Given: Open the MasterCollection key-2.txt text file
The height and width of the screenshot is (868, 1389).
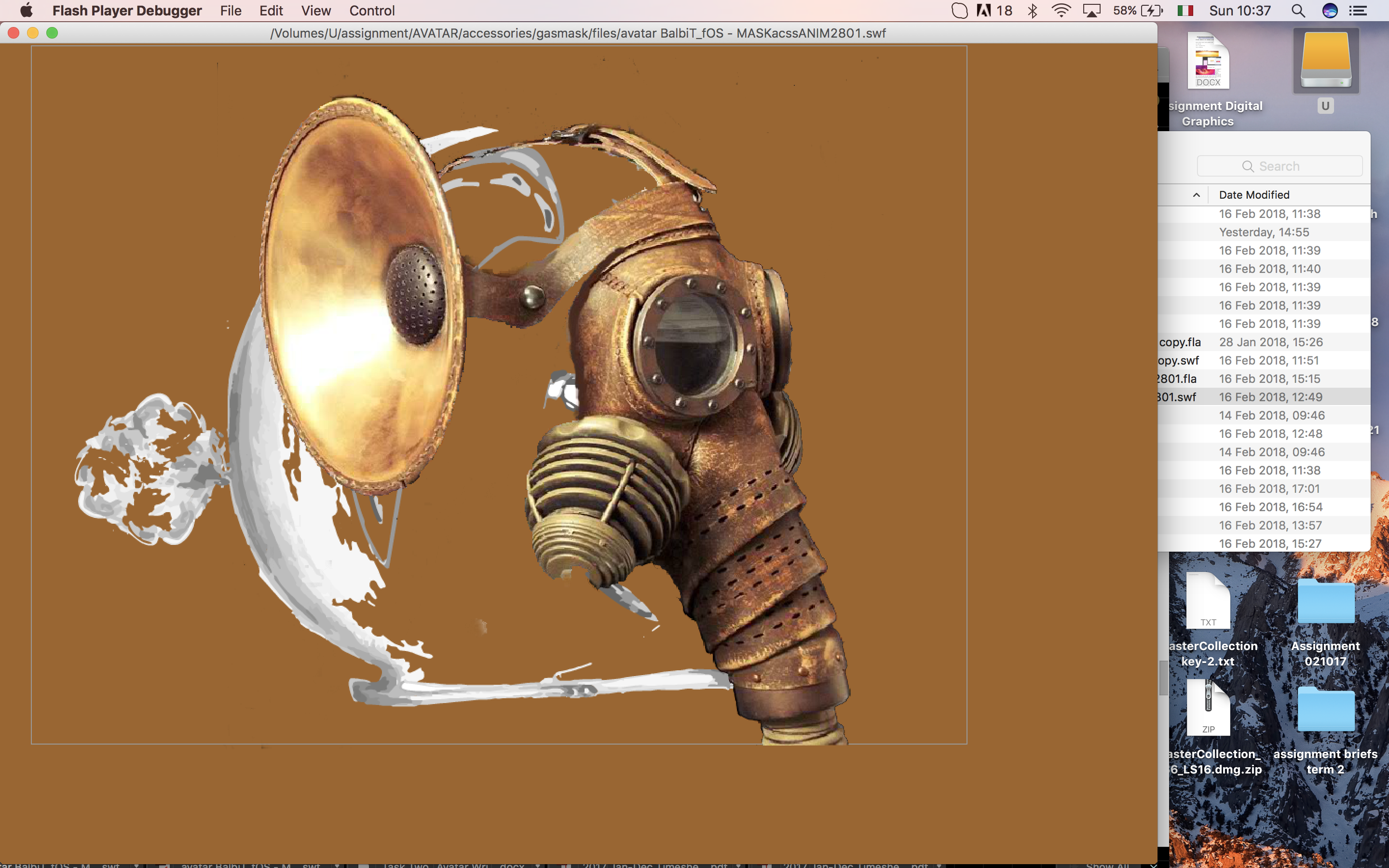Looking at the screenshot, I should pyautogui.click(x=1209, y=602).
